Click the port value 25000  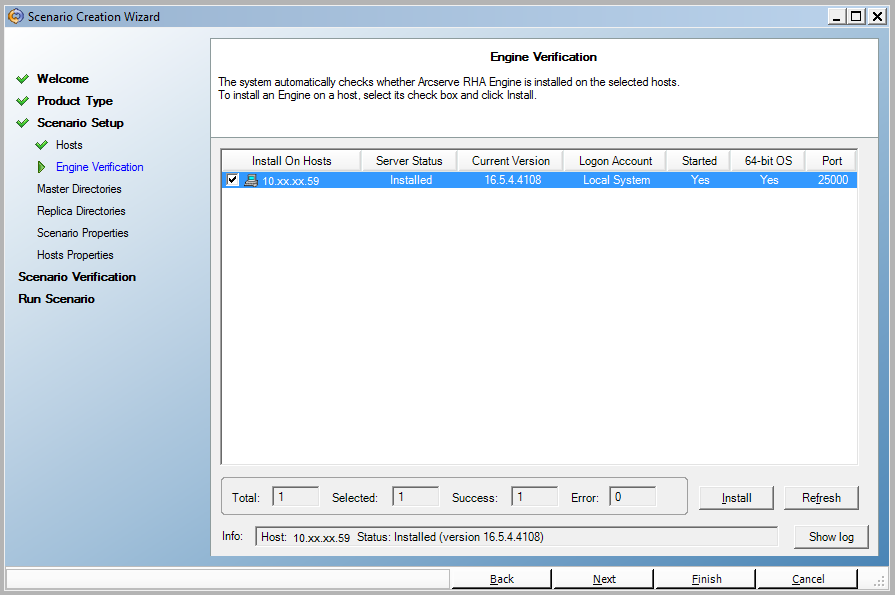click(833, 180)
